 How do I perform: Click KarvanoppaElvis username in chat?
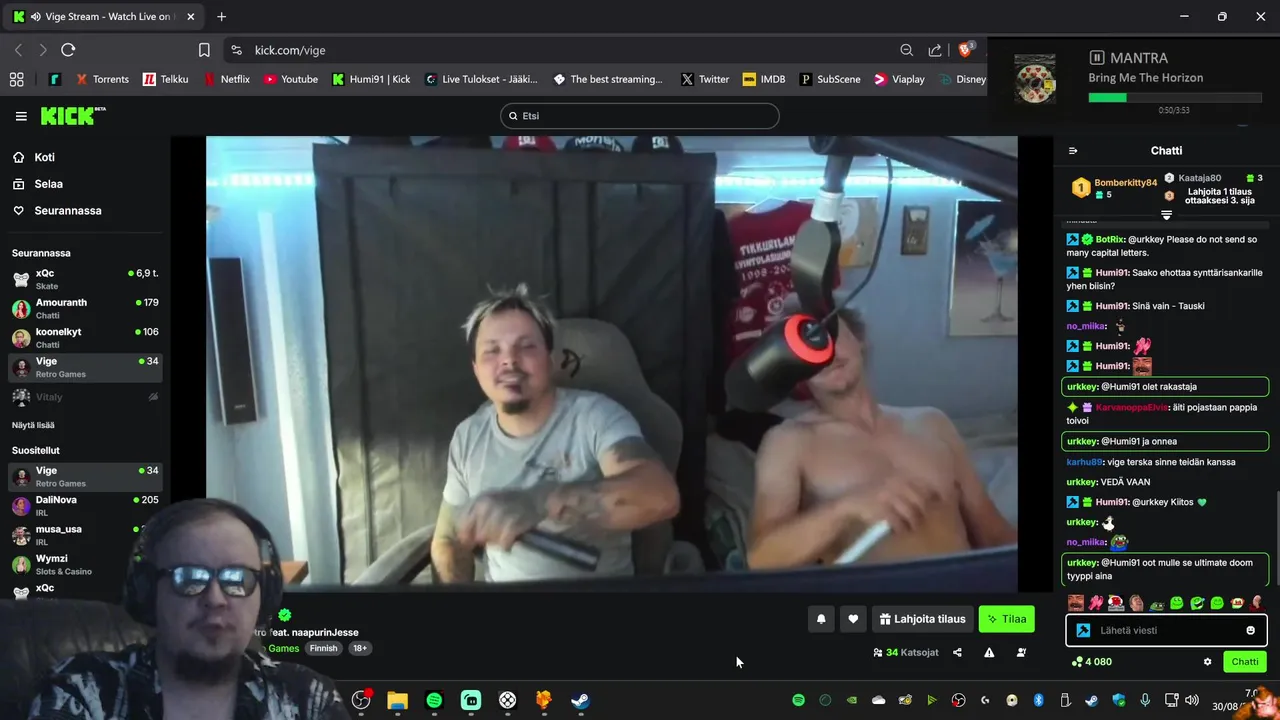1132,407
